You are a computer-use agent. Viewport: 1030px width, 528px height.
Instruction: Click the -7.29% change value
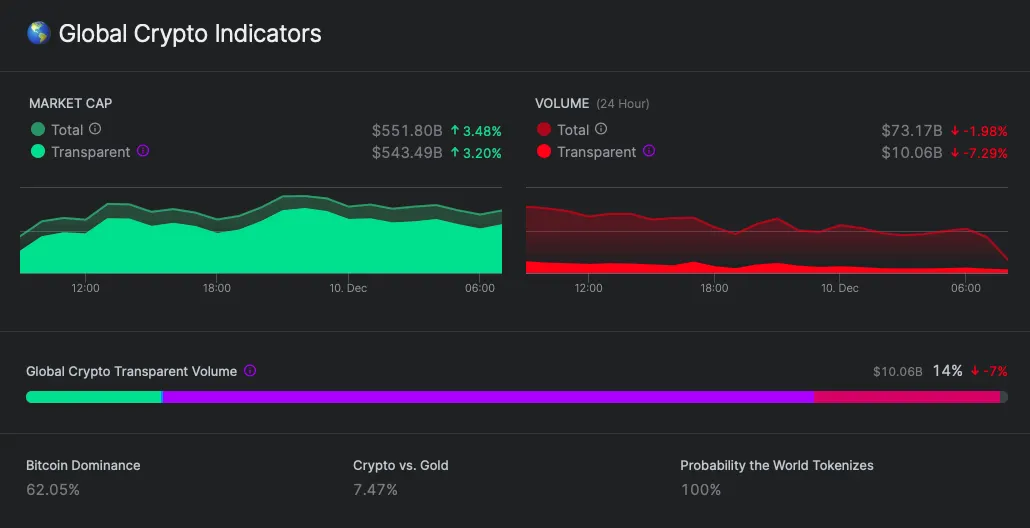click(985, 153)
